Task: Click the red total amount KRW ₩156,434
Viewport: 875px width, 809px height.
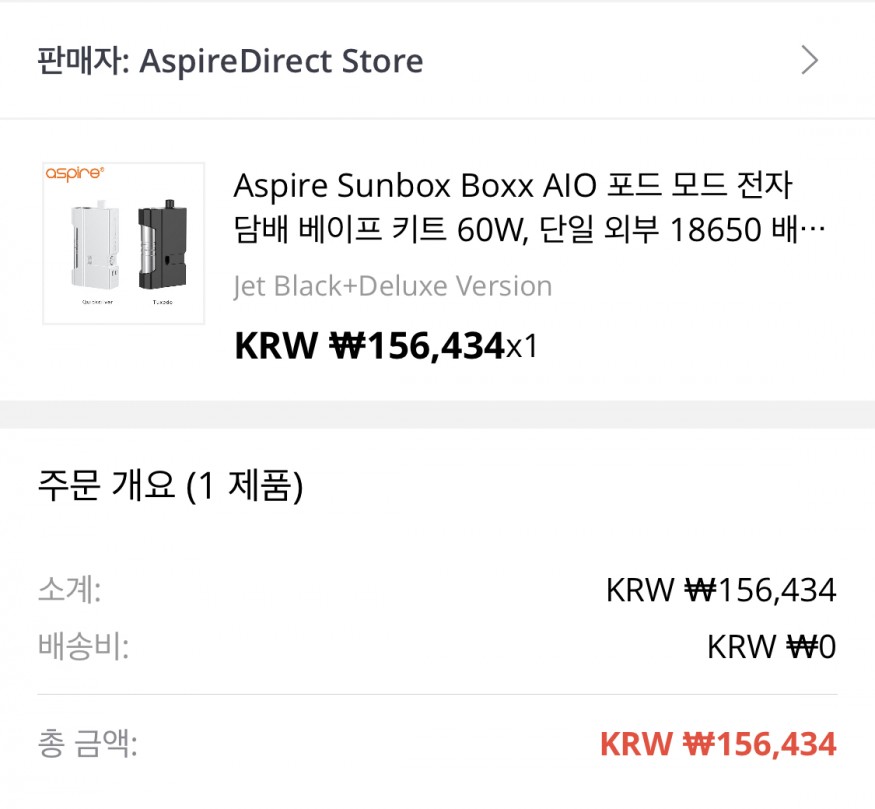Action: click(717, 744)
